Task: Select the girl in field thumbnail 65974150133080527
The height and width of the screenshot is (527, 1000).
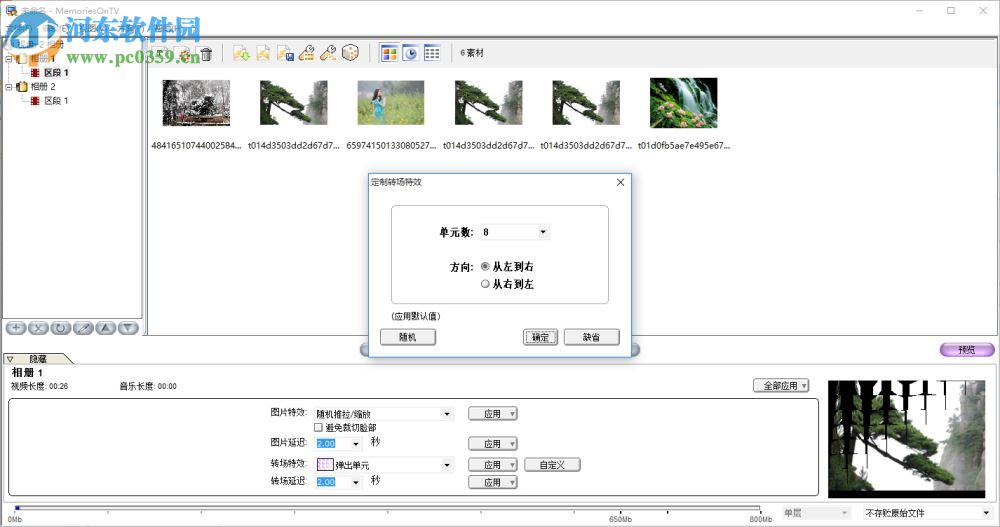Action: pos(391,103)
